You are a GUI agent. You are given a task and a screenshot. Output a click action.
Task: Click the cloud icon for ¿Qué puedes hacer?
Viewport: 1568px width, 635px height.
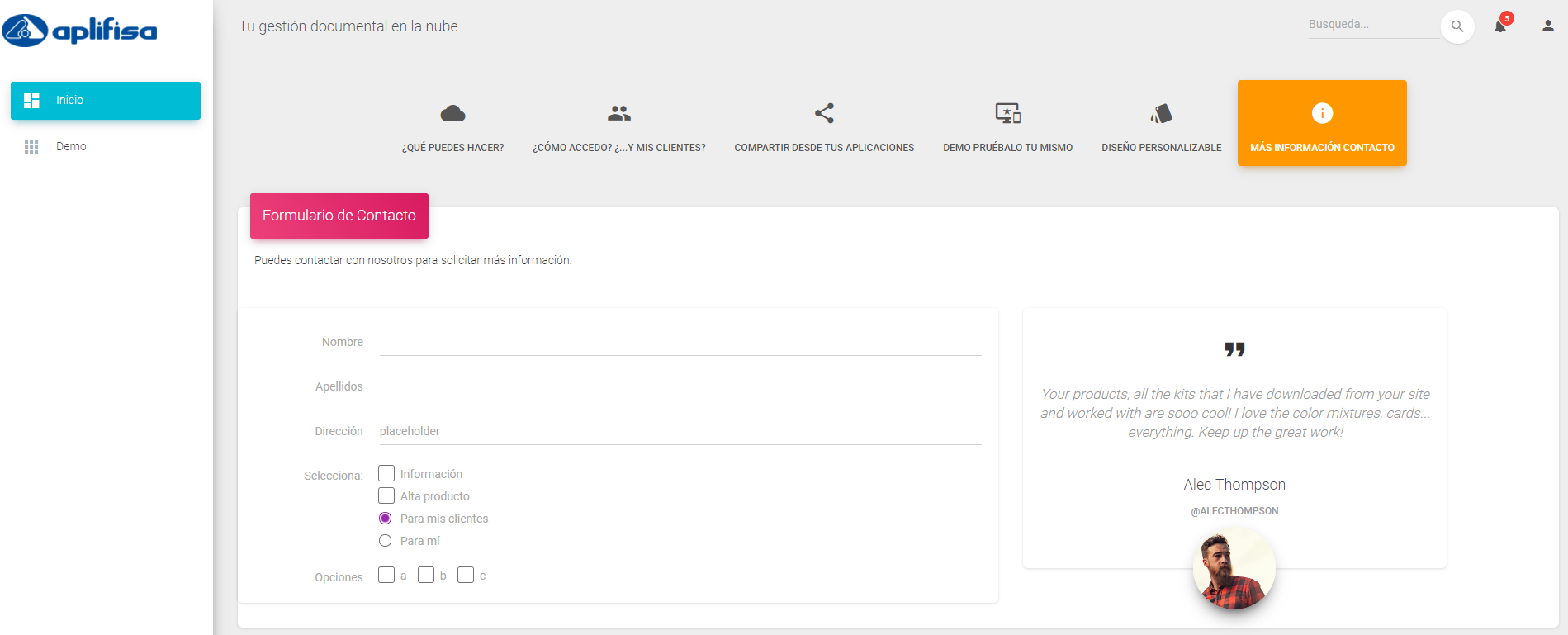tap(452, 113)
